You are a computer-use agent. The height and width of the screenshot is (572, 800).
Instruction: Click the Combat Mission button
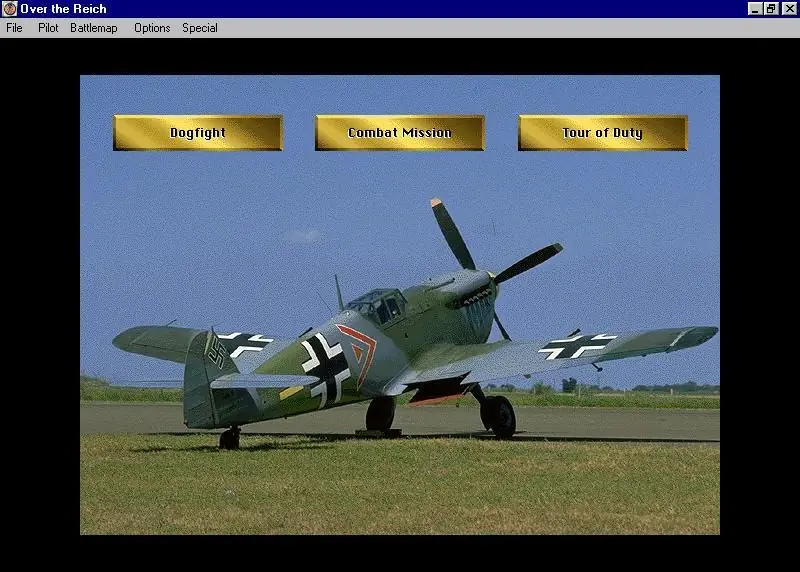click(399, 133)
